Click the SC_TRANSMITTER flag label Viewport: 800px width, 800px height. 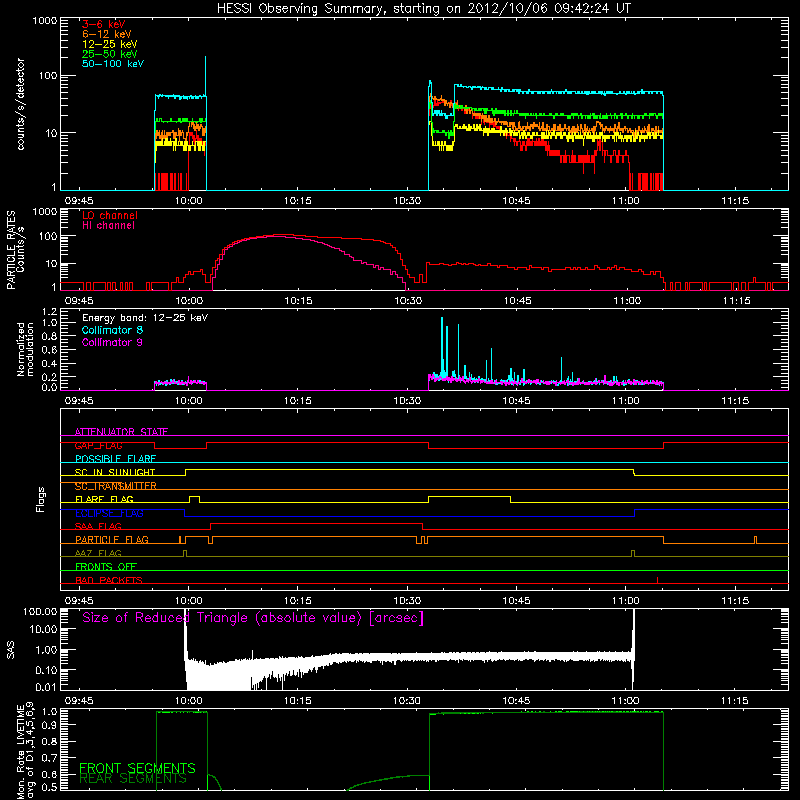tap(116, 486)
